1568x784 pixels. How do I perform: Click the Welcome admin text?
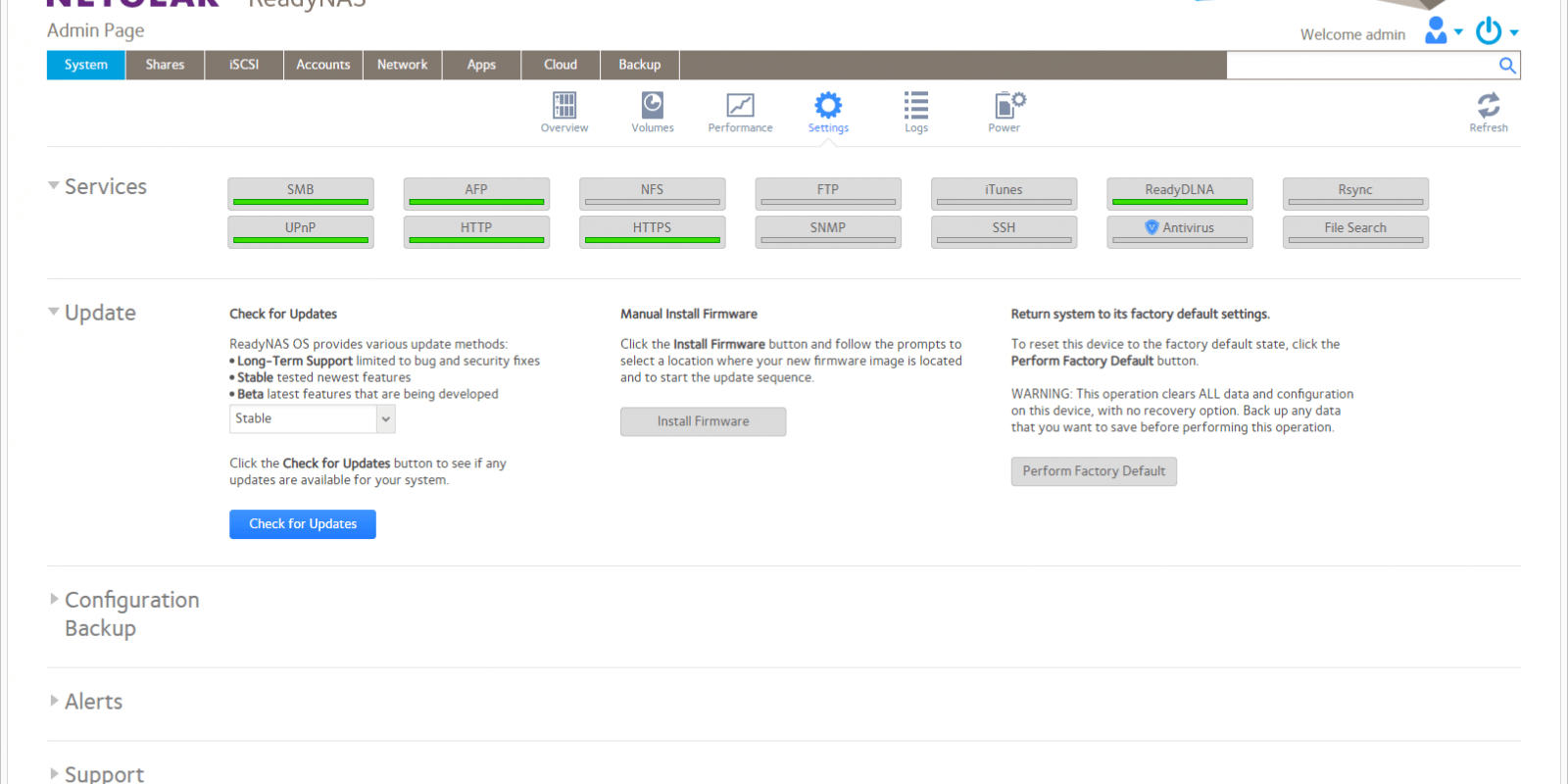1352,34
